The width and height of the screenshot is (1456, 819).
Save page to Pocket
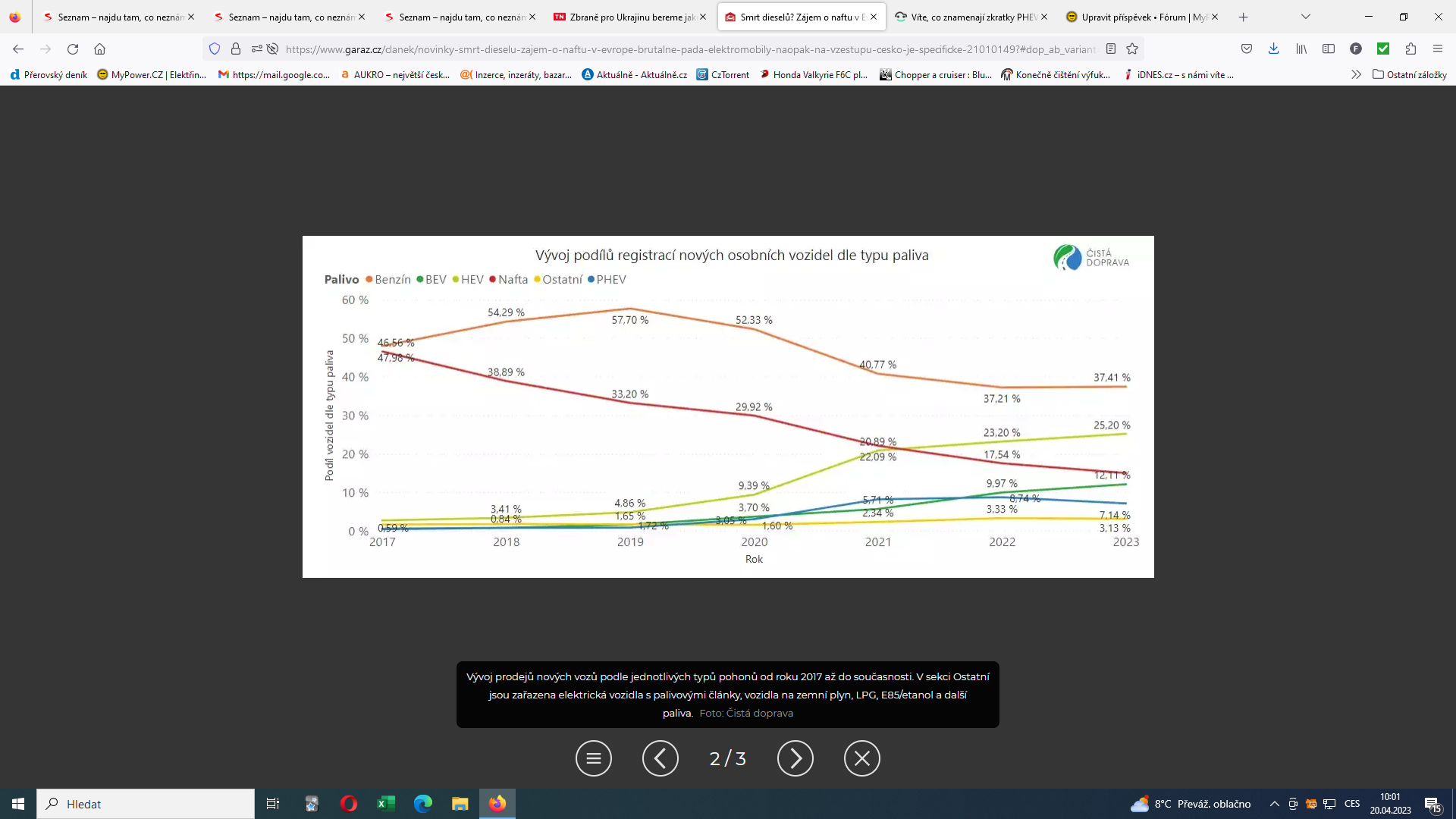(x=1247, y=49)
